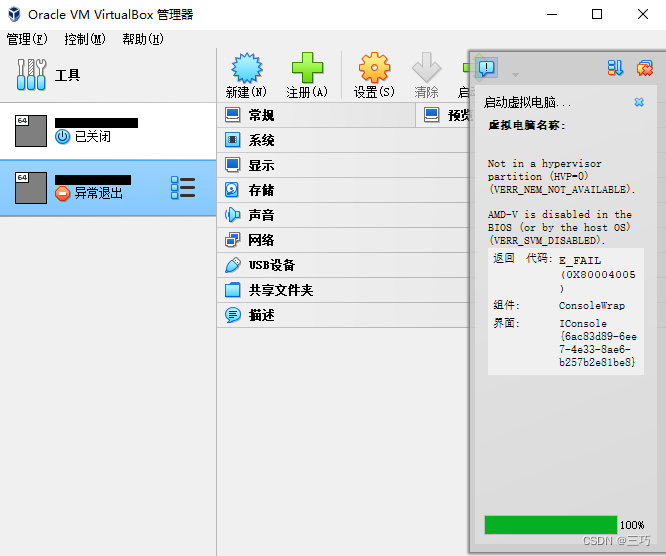Click the 虚拟电脑名称 label

(527, 125)
